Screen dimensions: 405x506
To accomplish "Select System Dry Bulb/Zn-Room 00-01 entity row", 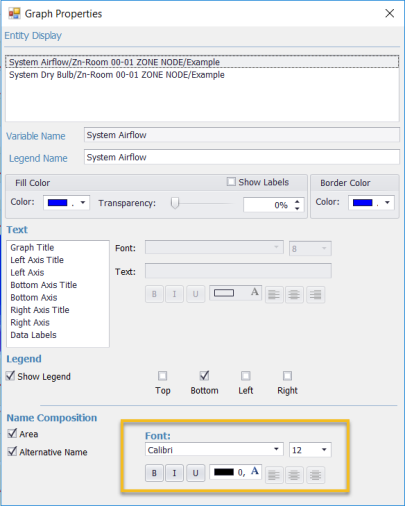I will 202,75.
